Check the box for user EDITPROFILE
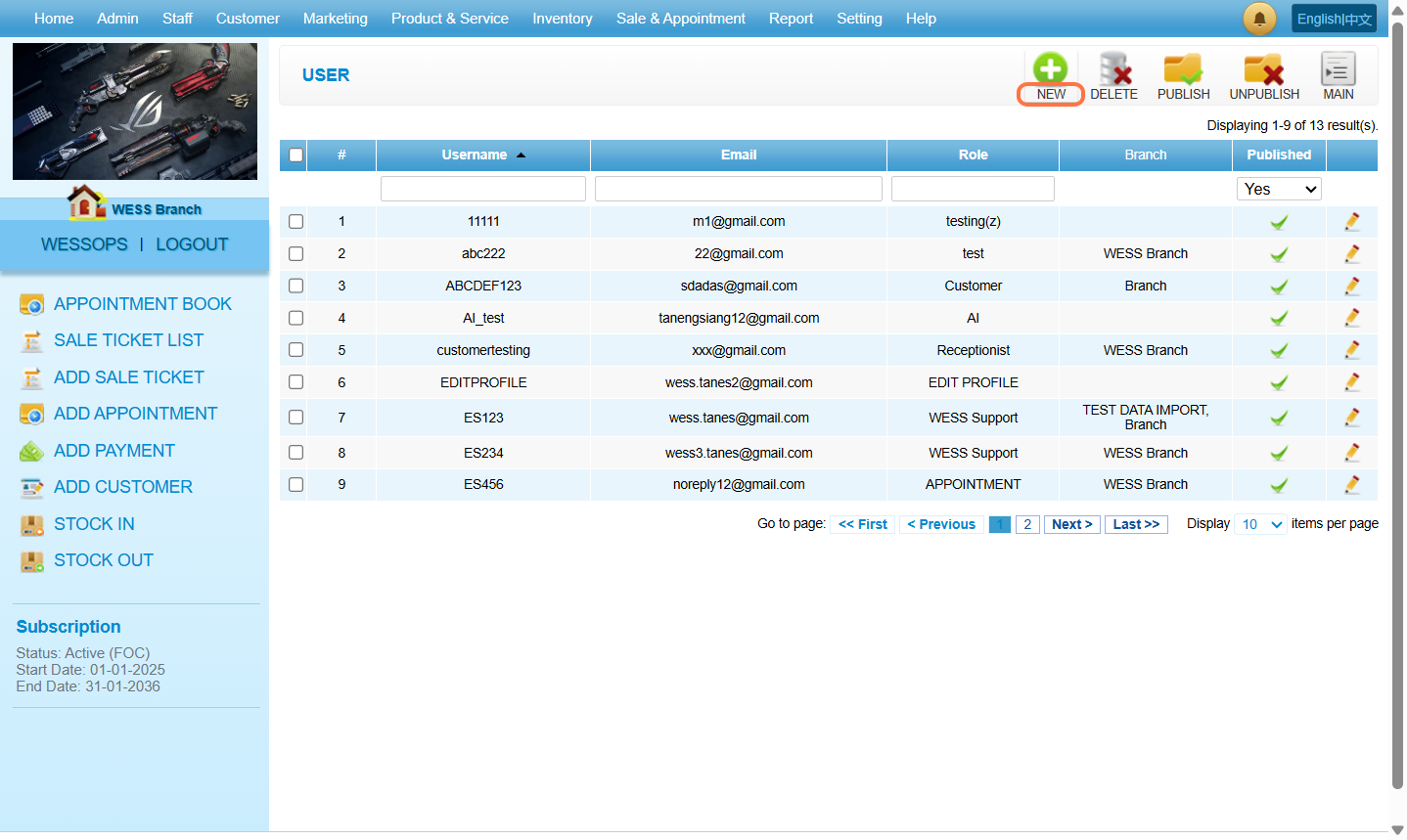1407x840 pixels. tap(295, 382)
